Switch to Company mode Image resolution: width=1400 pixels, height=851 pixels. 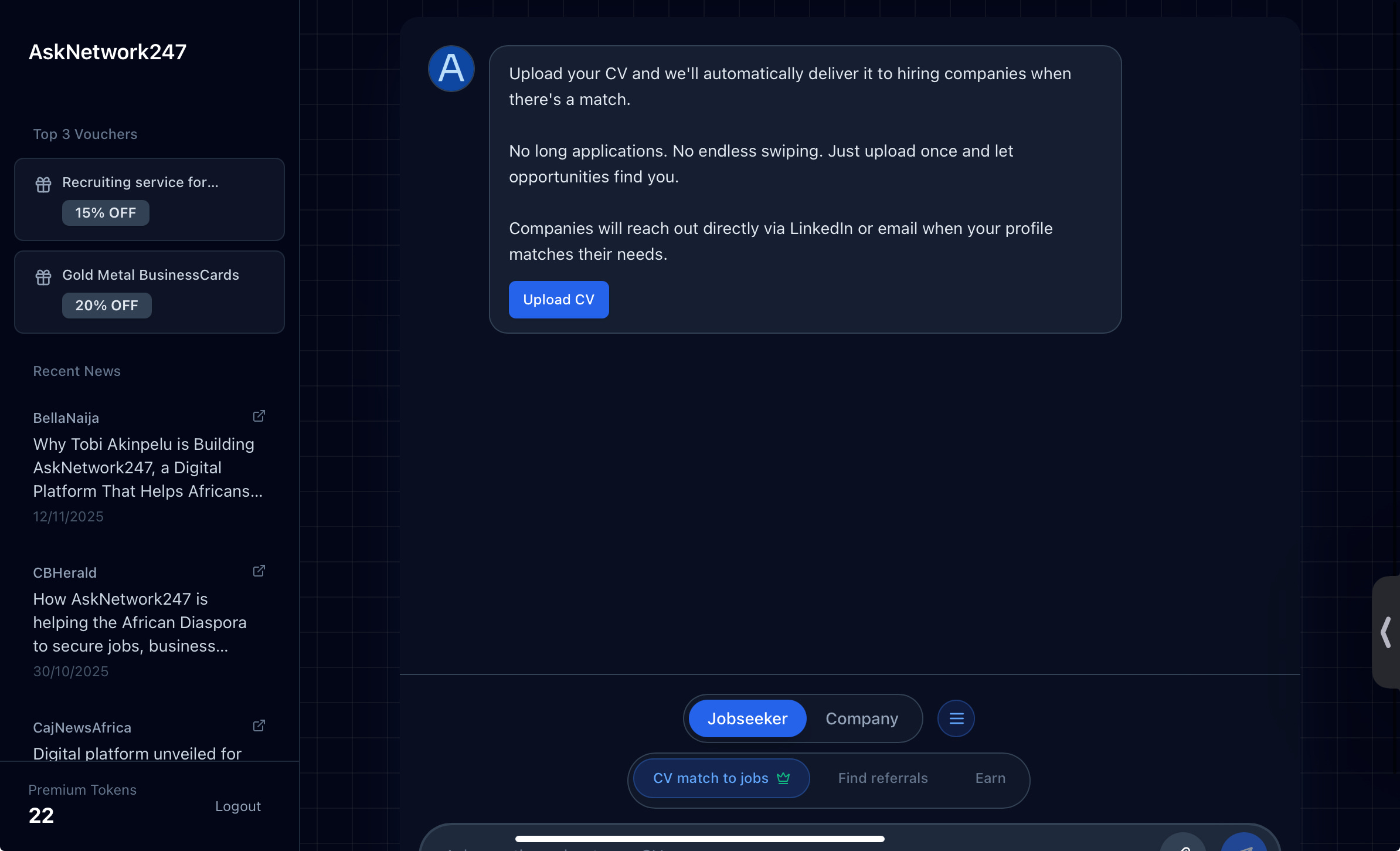click(861, 718)
